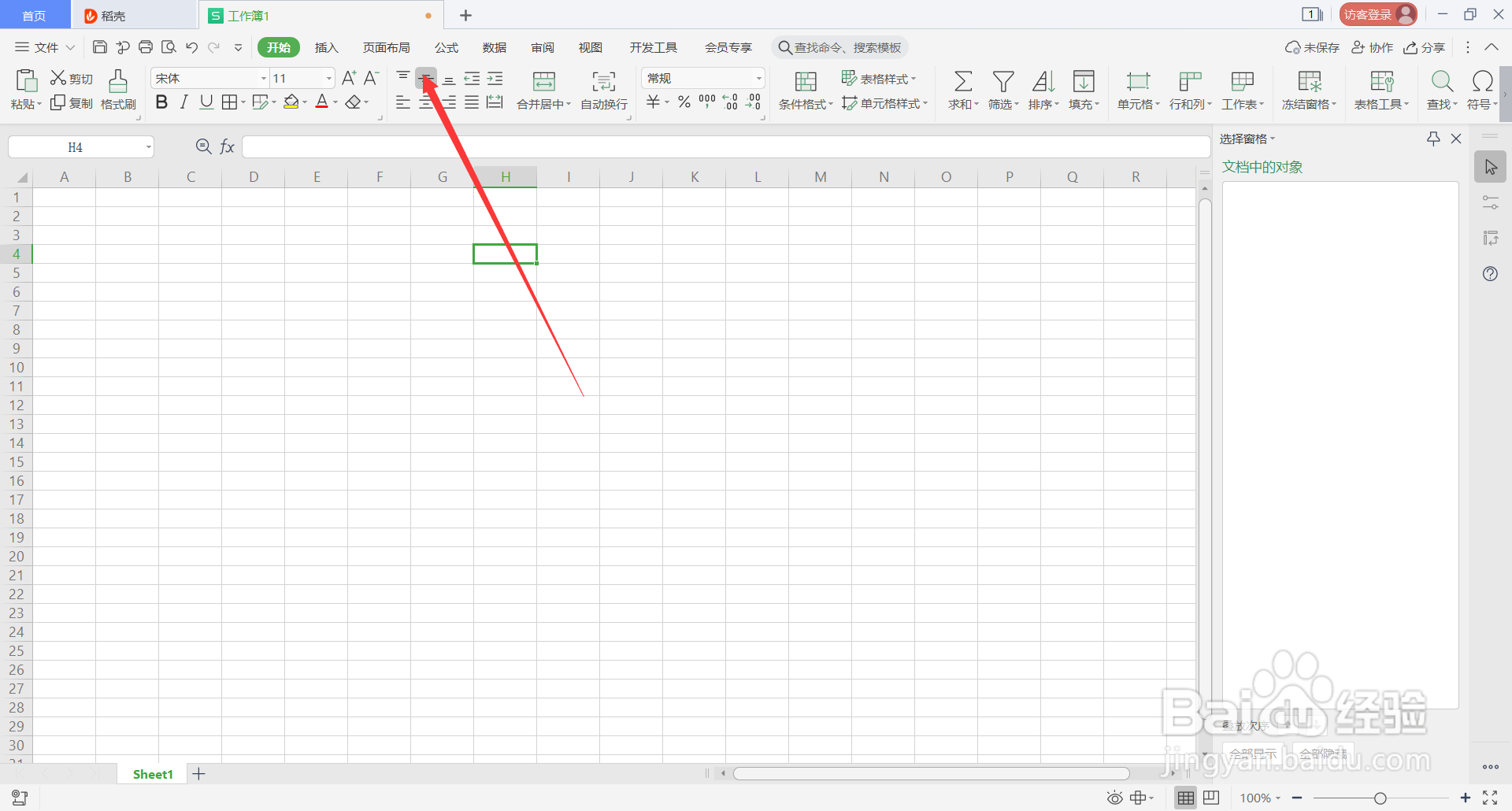Toggle left text alignment

pos(403,102)
